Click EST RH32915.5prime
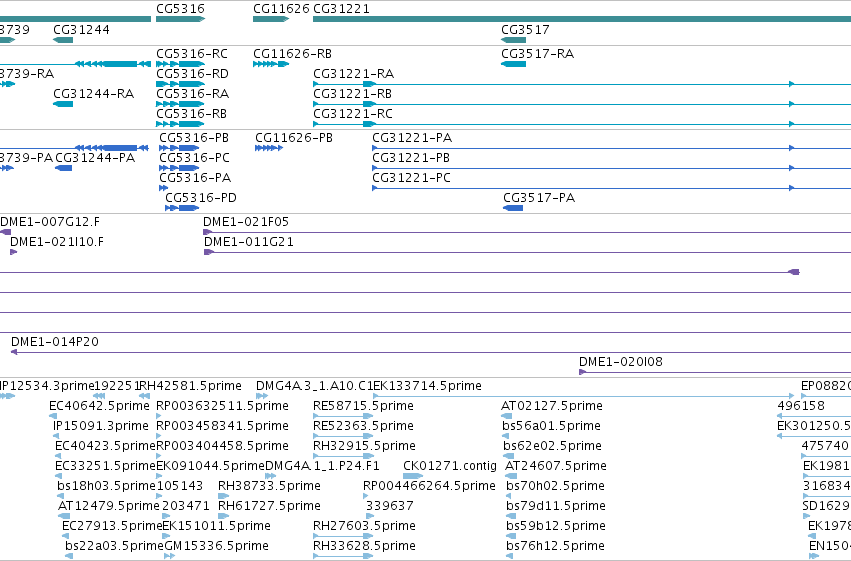Viewport: 851px width, 561px height. coord(364,445)
